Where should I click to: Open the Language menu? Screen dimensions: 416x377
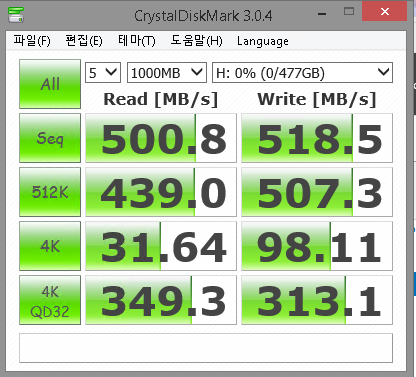click(x=263, y=41)
